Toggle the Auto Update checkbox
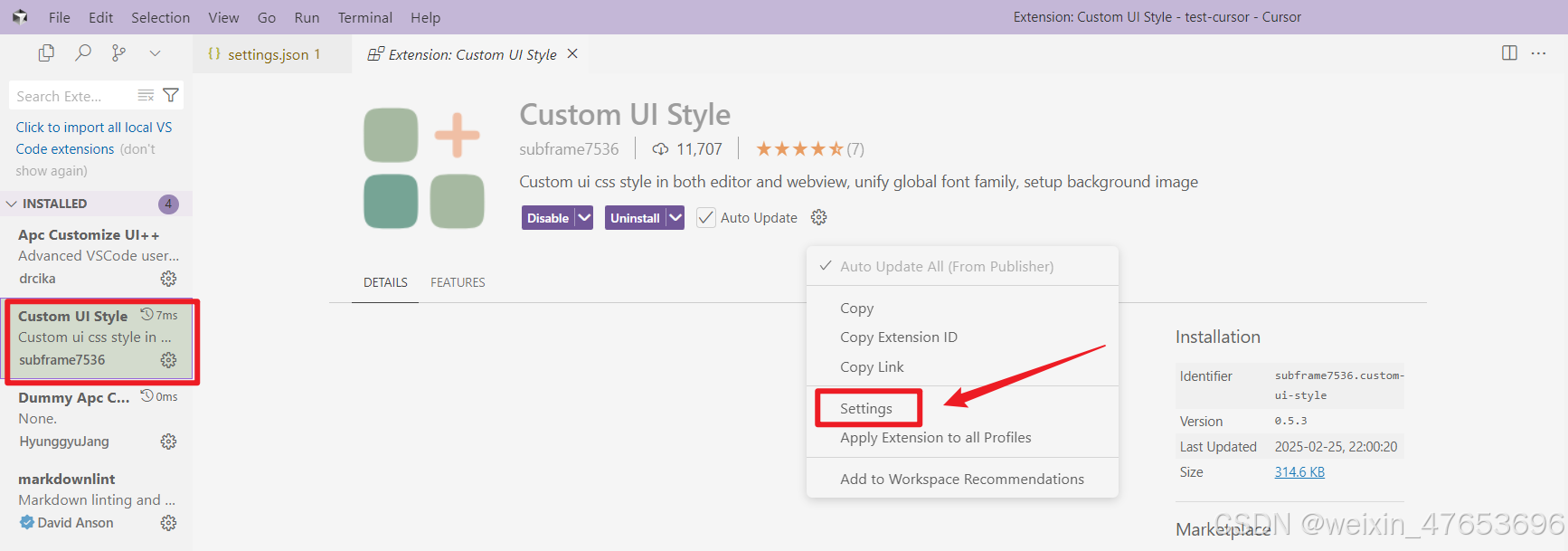Image resolution: width=1568 pixels, height=551 pixels. [x=706, y=218]
